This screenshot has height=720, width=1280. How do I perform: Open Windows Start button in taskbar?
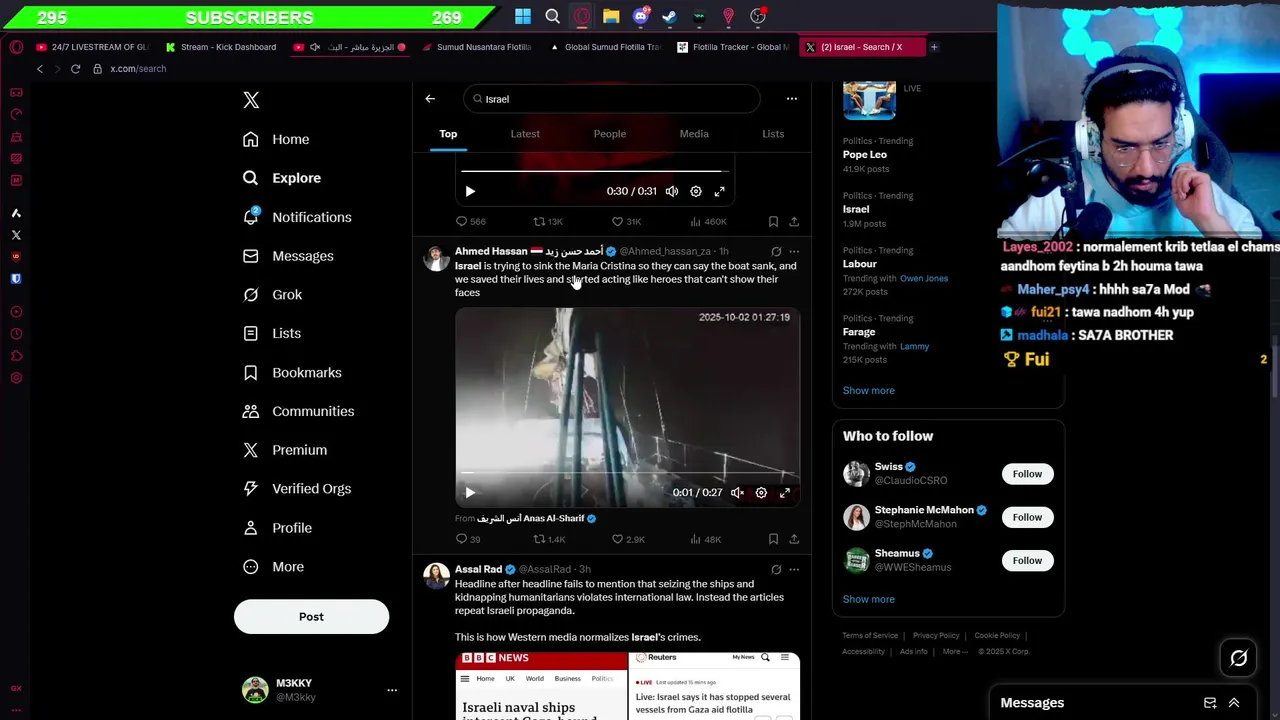(523, 16)
